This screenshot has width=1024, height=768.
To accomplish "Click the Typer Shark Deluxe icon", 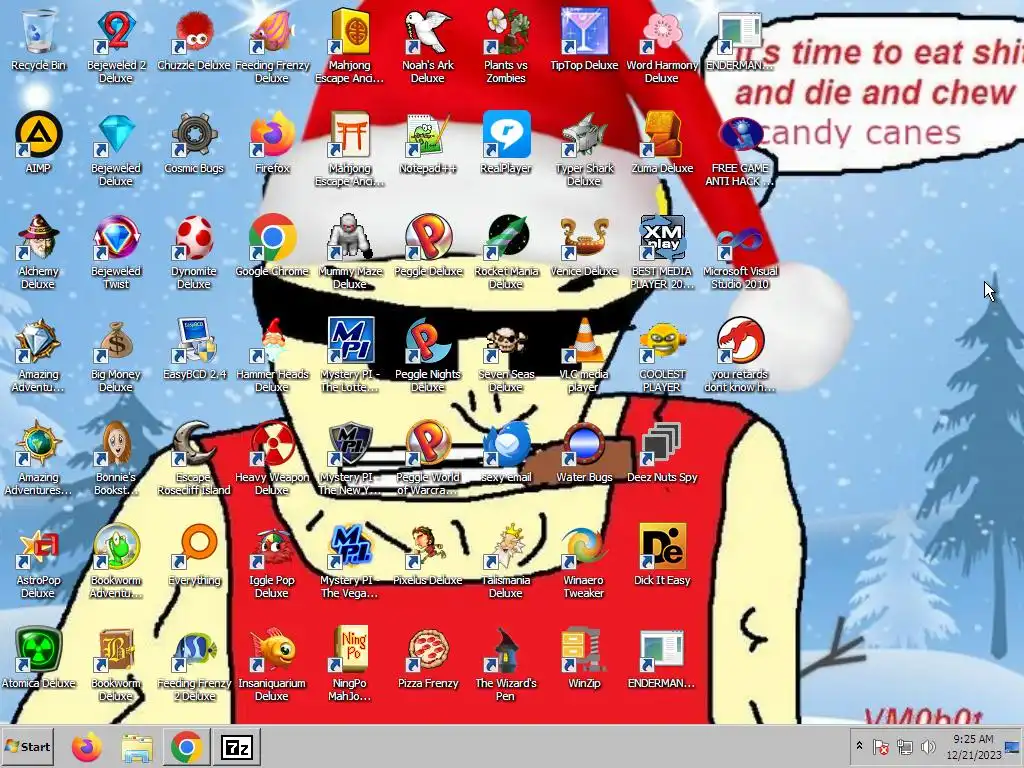I will [584, 149].
